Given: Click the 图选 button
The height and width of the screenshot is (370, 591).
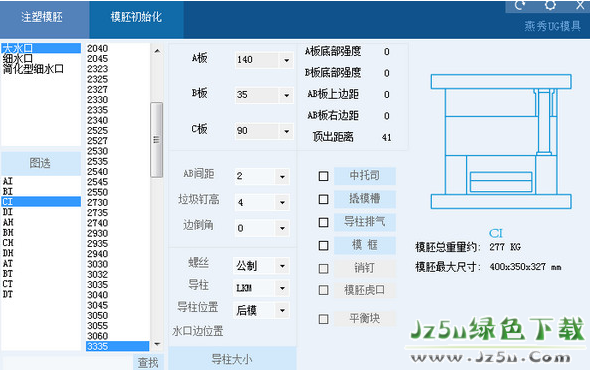Looking at the screenshot, I should [41, 163].
